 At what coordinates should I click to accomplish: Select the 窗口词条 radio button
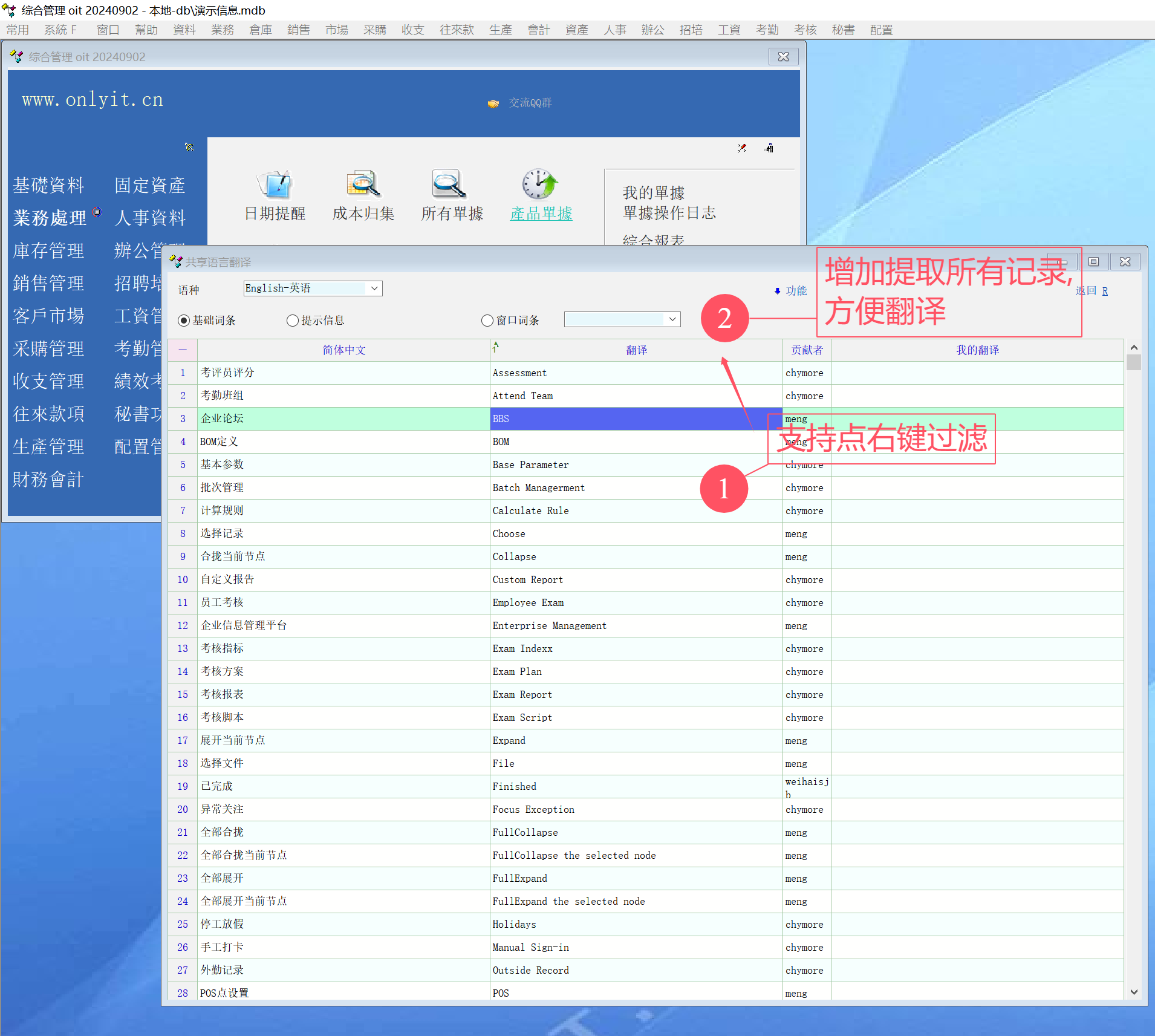(487, 321)
